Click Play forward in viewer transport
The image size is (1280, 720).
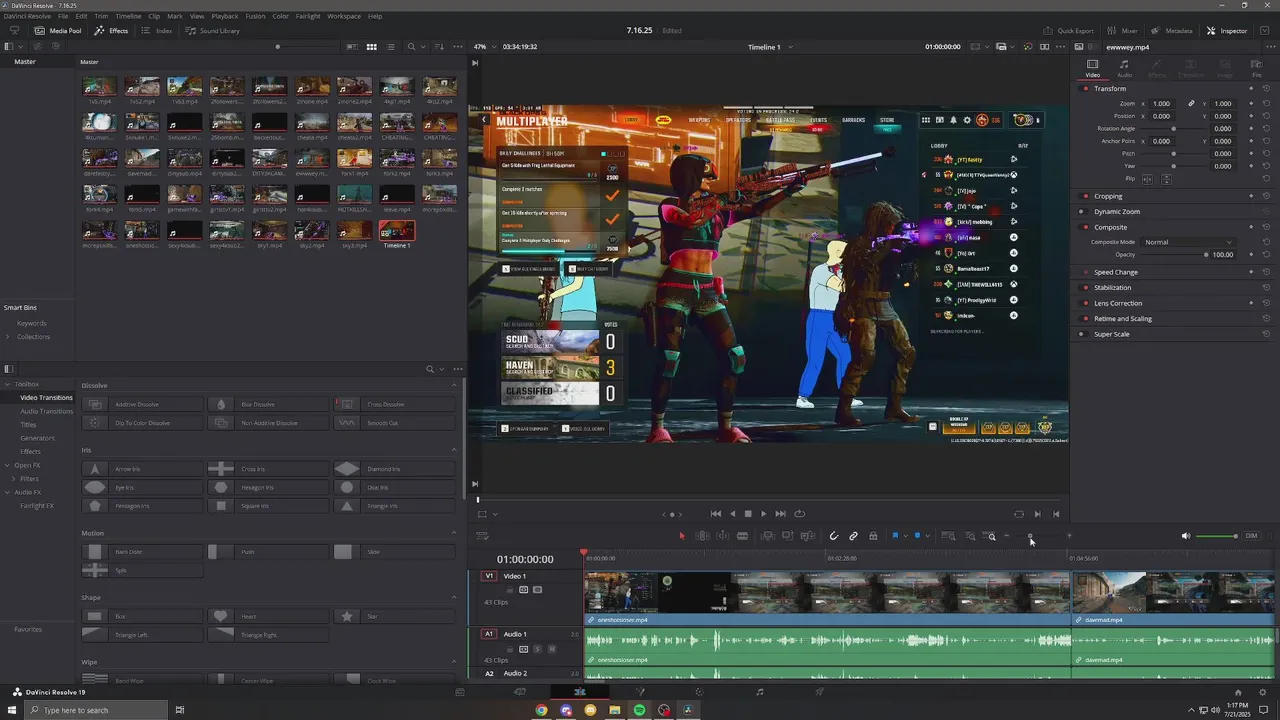click(x=764, y=514)
